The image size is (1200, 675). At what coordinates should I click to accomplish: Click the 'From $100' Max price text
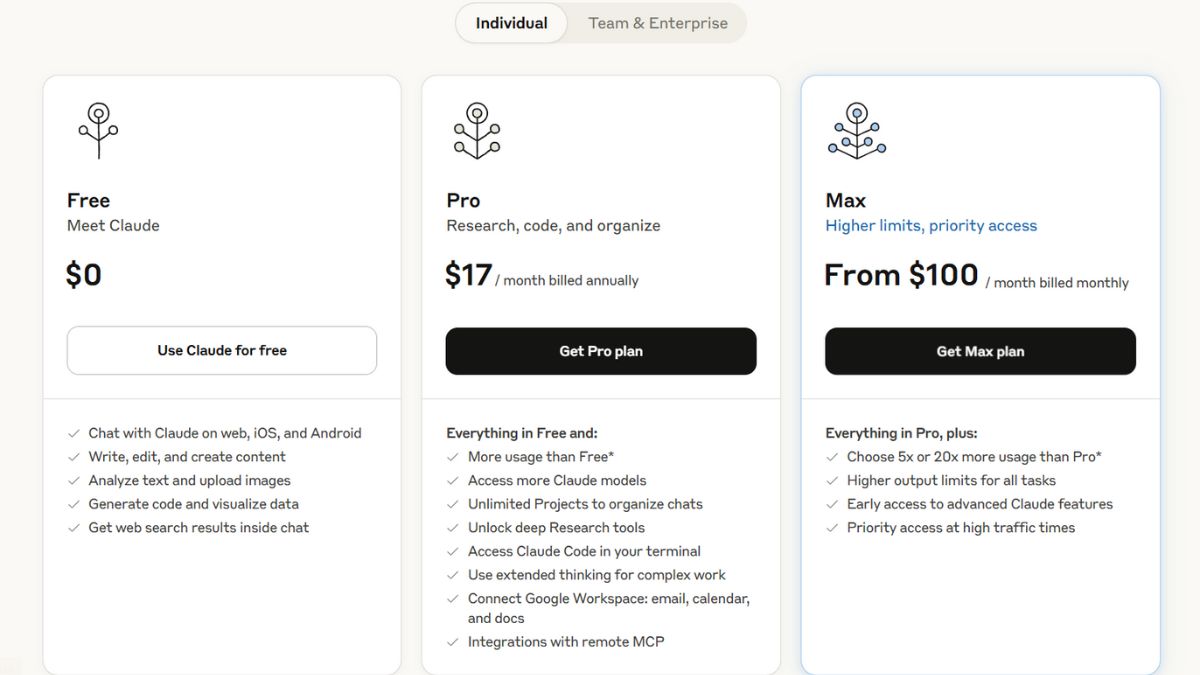pos(901,275)
